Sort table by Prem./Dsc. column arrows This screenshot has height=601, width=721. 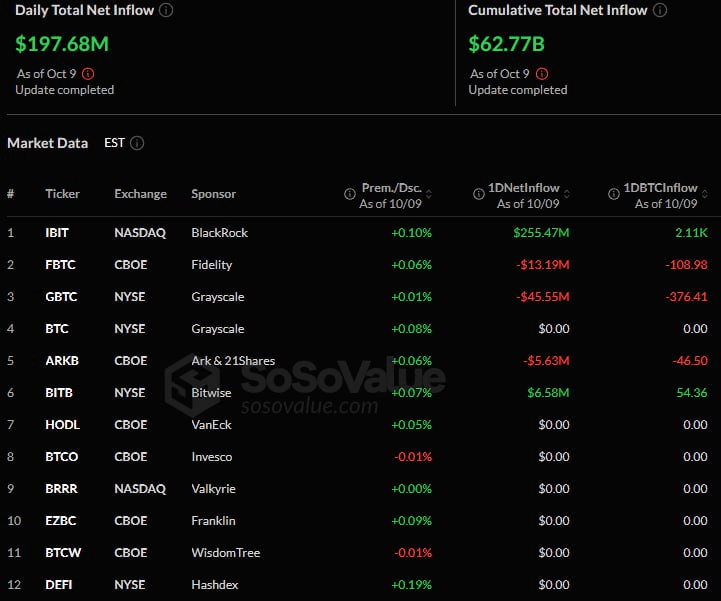[429, 195]
